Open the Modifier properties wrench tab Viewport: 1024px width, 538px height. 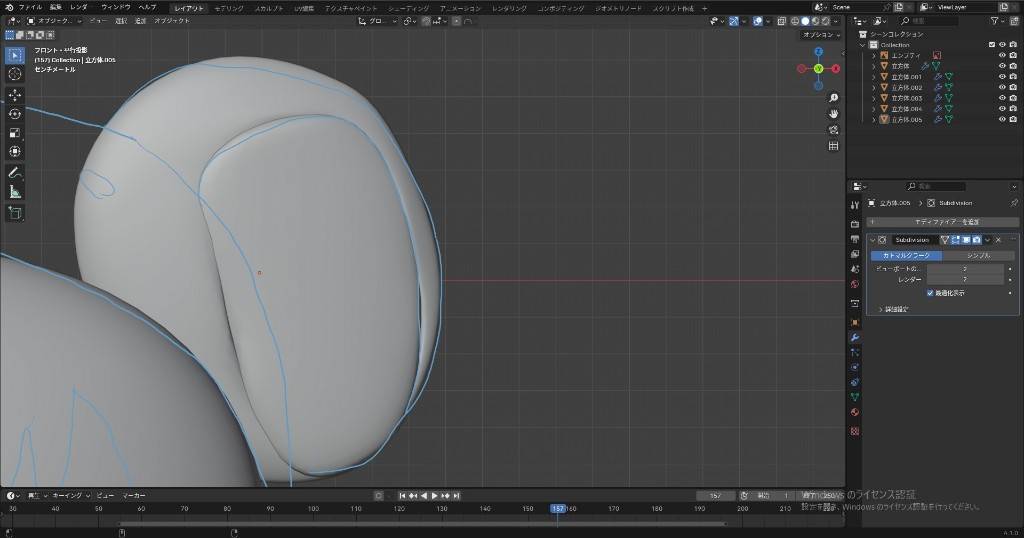pos(855,337)
